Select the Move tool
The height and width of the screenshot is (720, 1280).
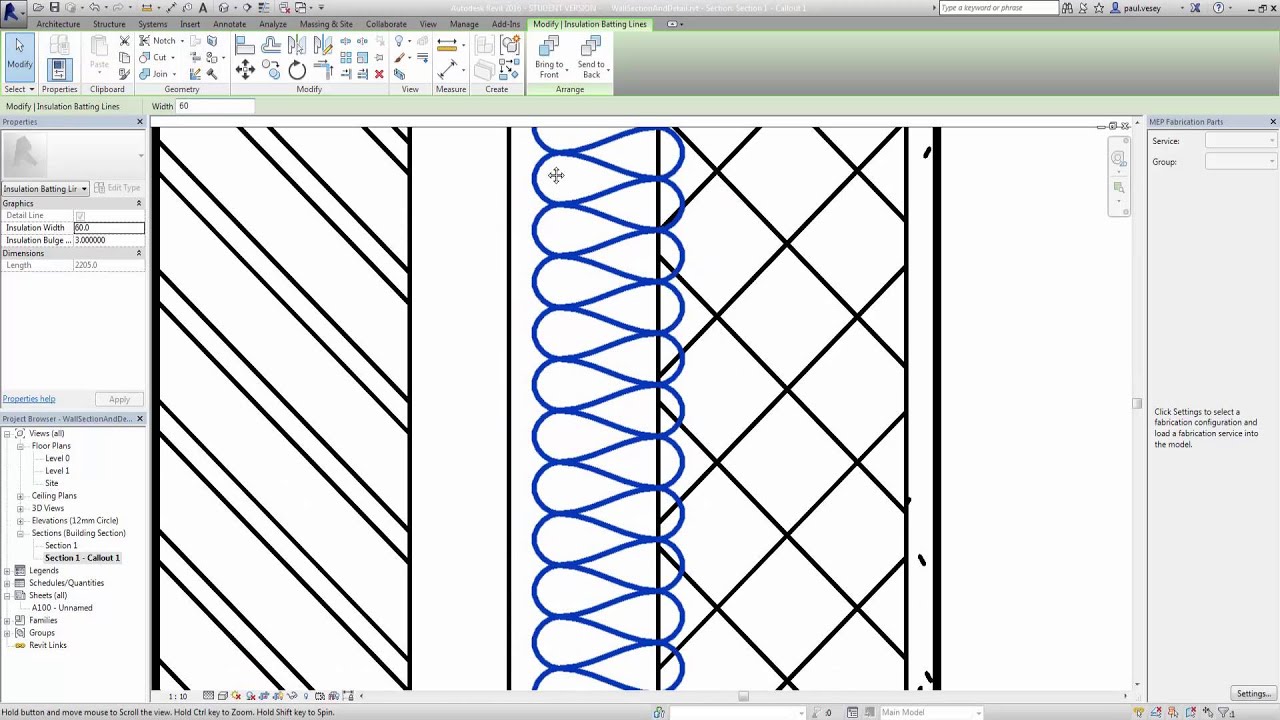[245, 70]
